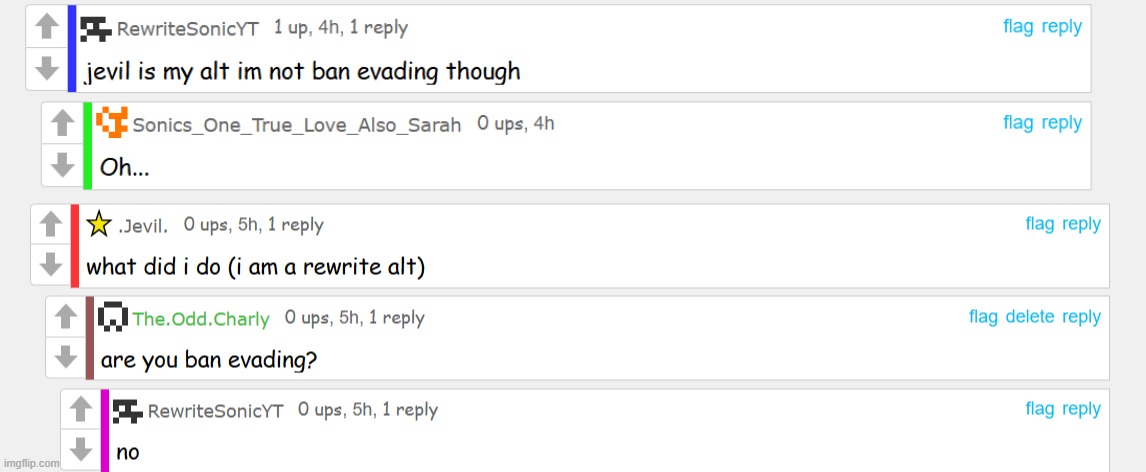Upvote RewriteSonicYT's "no" comment

coord(80,410)
